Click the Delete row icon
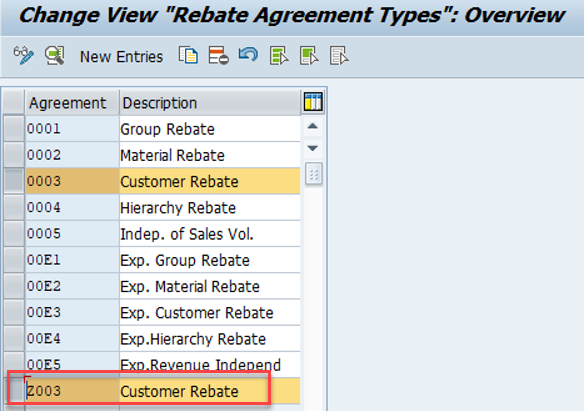Screen dimensions: 587x411 point(219,56)
